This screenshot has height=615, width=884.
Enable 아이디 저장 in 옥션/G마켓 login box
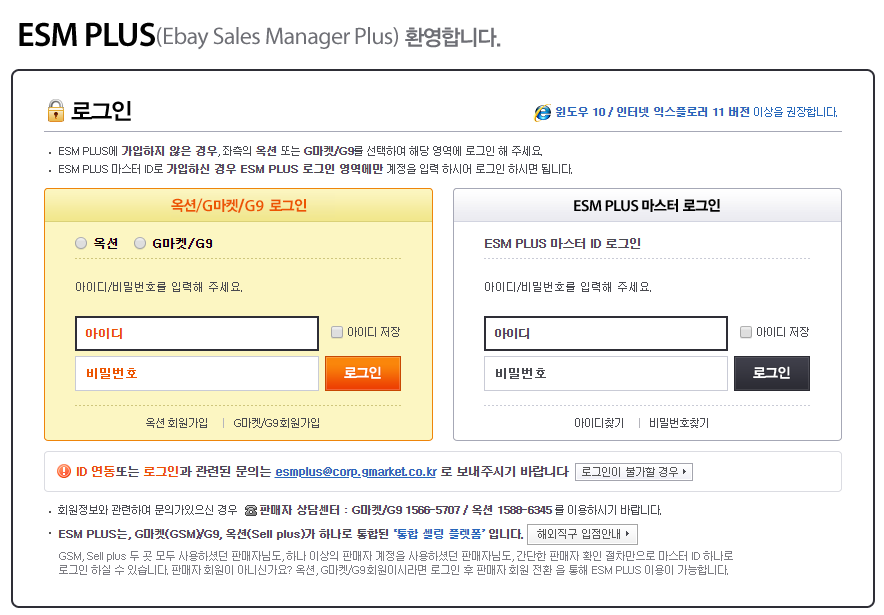tap(337, 332)
